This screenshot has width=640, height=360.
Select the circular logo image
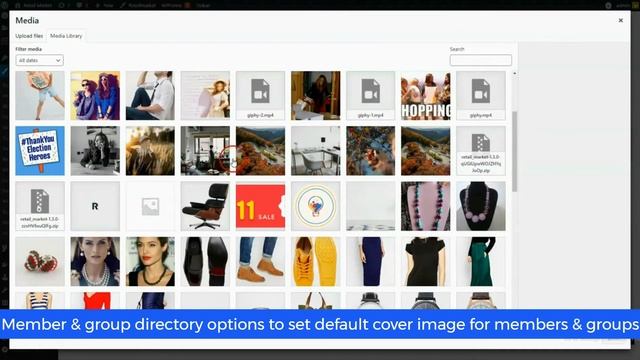(316, 206)
